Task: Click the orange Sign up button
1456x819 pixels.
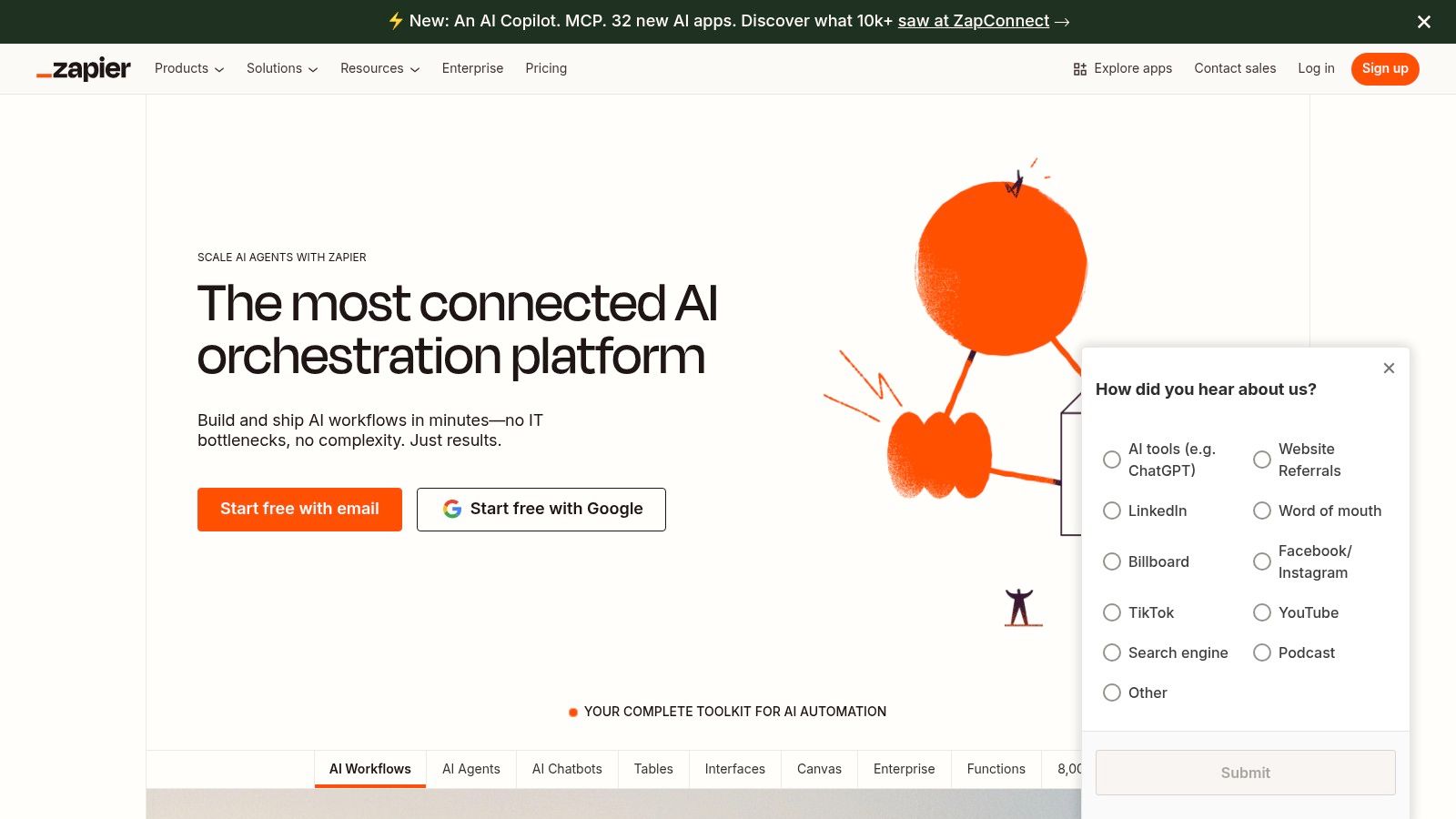Action: (x=1384, y=68)
